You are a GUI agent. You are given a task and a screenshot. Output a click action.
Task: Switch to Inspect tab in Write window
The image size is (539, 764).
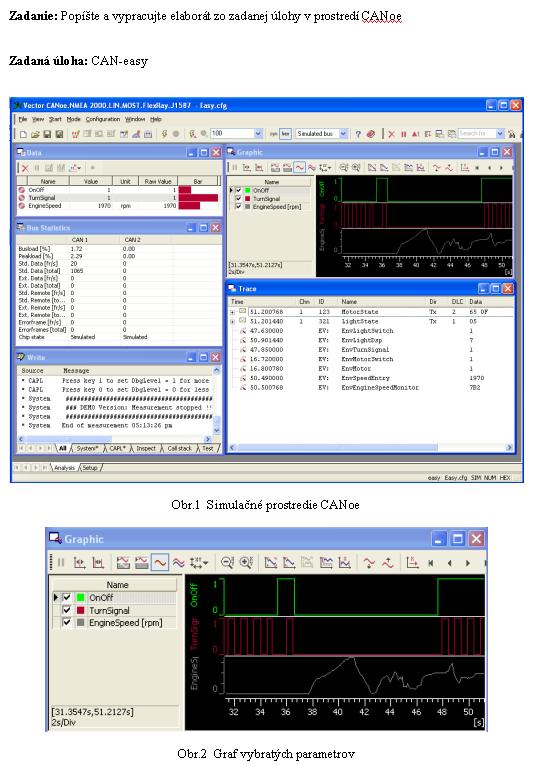[146, 448]
